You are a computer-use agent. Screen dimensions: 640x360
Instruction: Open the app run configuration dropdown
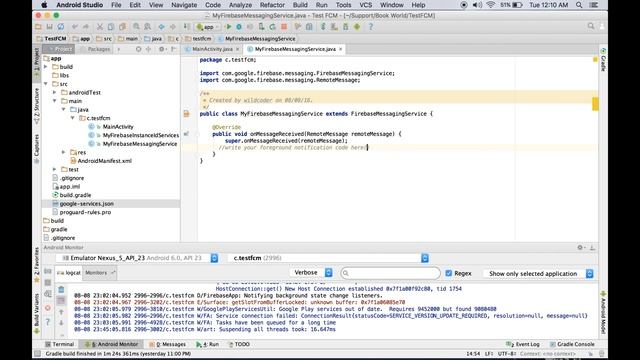point(208,27)
